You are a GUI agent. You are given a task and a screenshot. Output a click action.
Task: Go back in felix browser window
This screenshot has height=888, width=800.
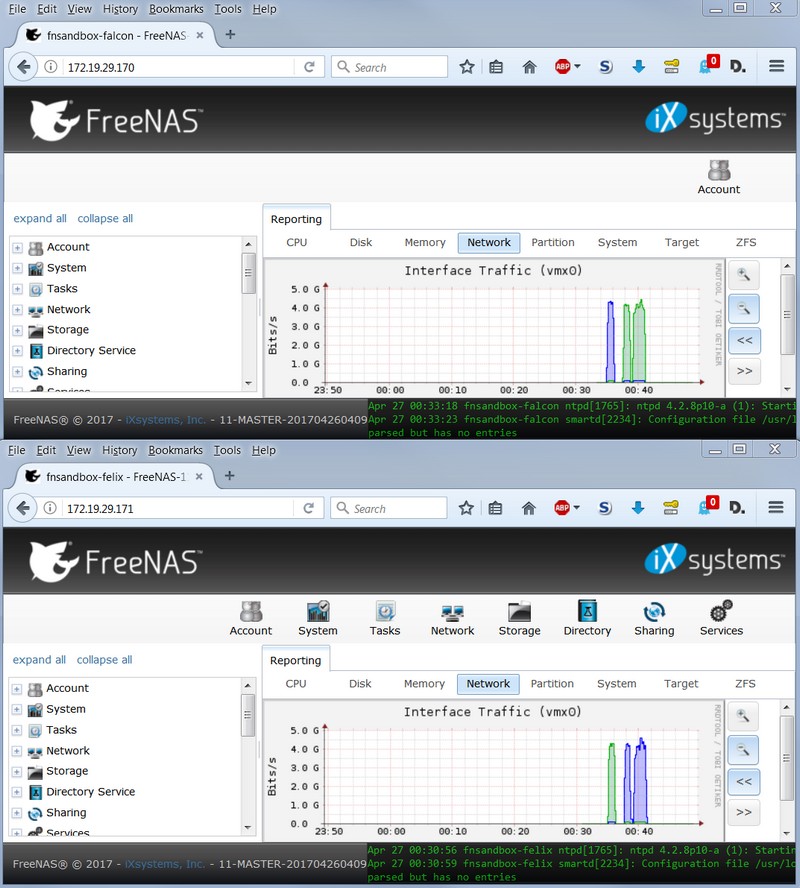coord(23,508)
